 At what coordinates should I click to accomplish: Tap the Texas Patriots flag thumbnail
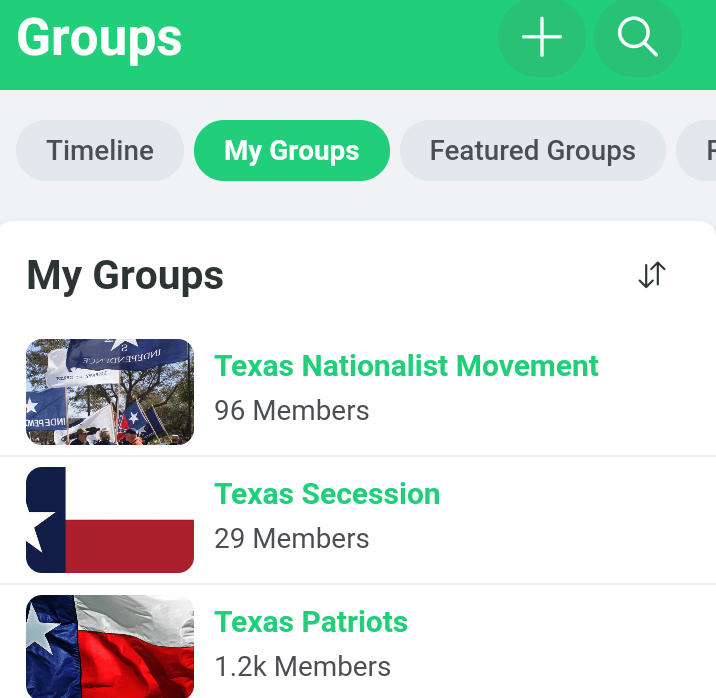tap(109, 646)
